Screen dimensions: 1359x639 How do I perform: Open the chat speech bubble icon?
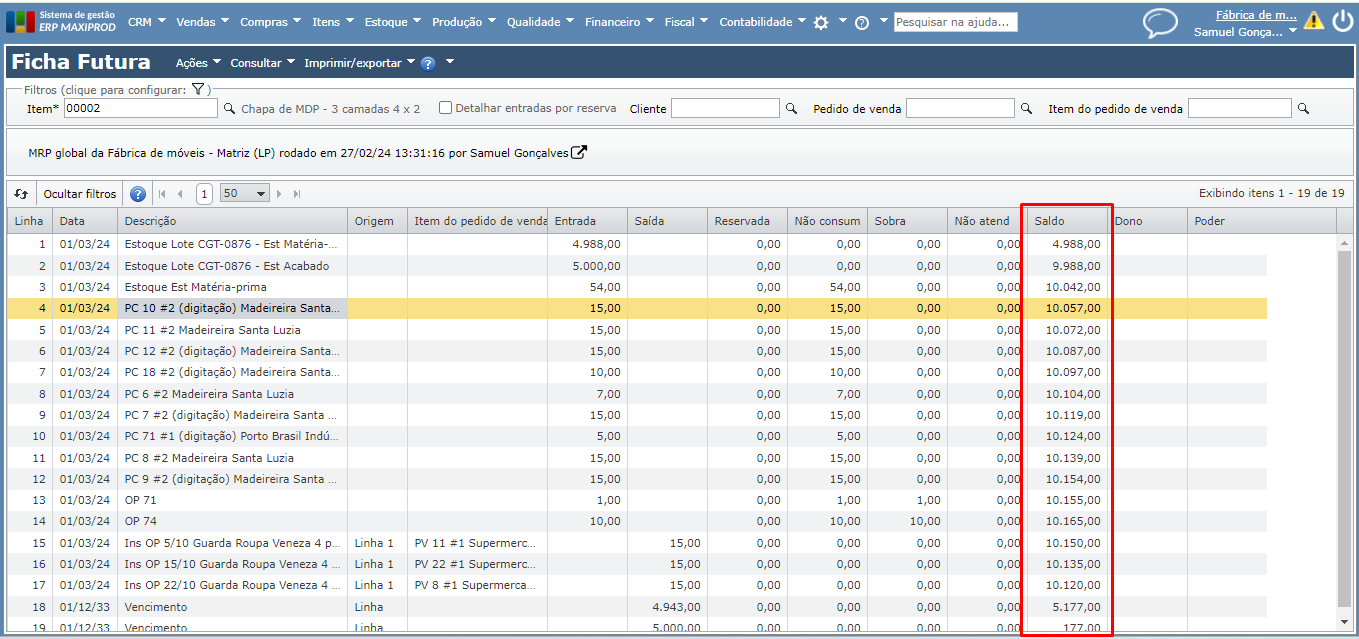(x=1160, y=23)
